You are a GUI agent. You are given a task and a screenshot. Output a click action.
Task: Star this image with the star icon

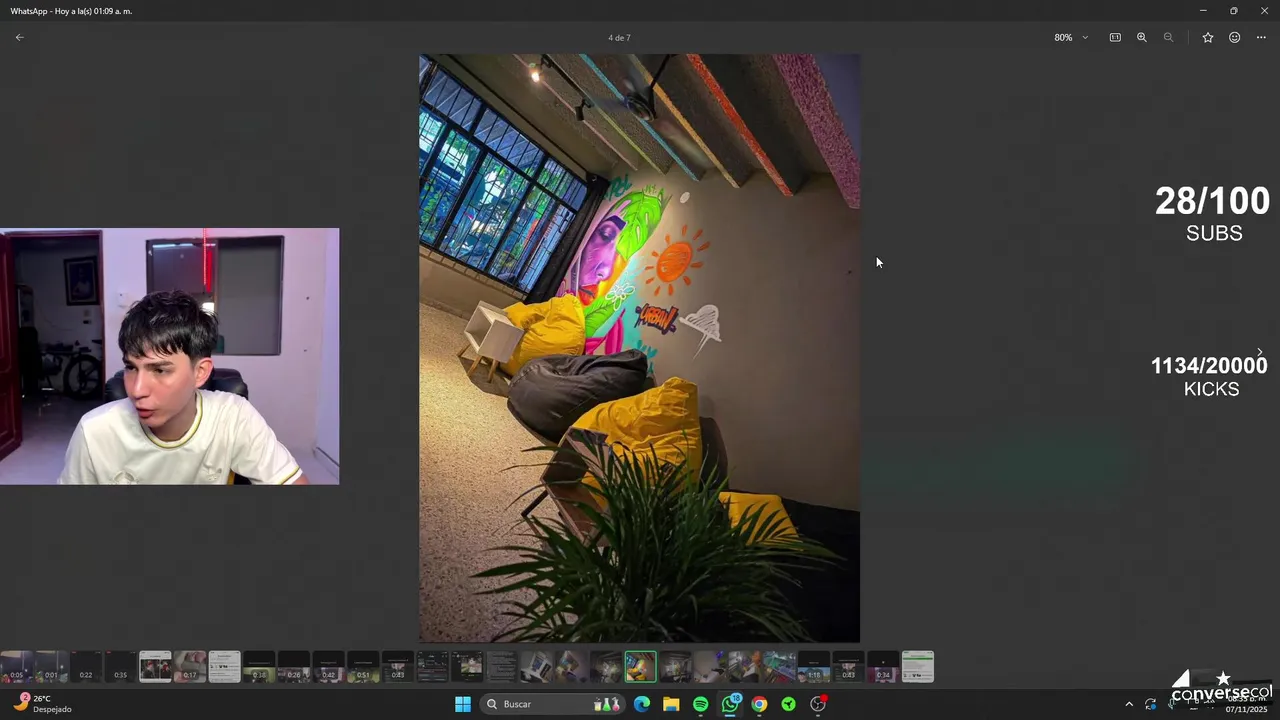[x=1208, y=37]
